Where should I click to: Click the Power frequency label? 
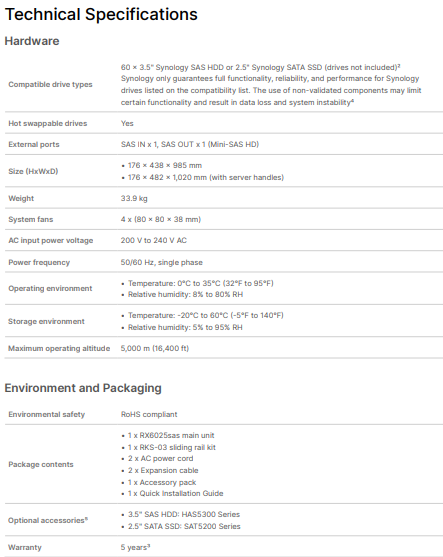point(39,262)
